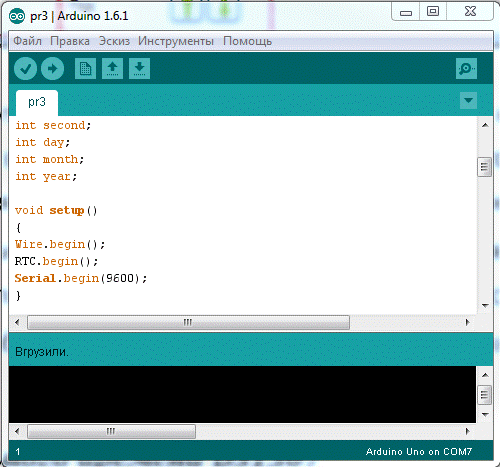Click the 'Вгрузили.' status message

click(x=42, y=352)
